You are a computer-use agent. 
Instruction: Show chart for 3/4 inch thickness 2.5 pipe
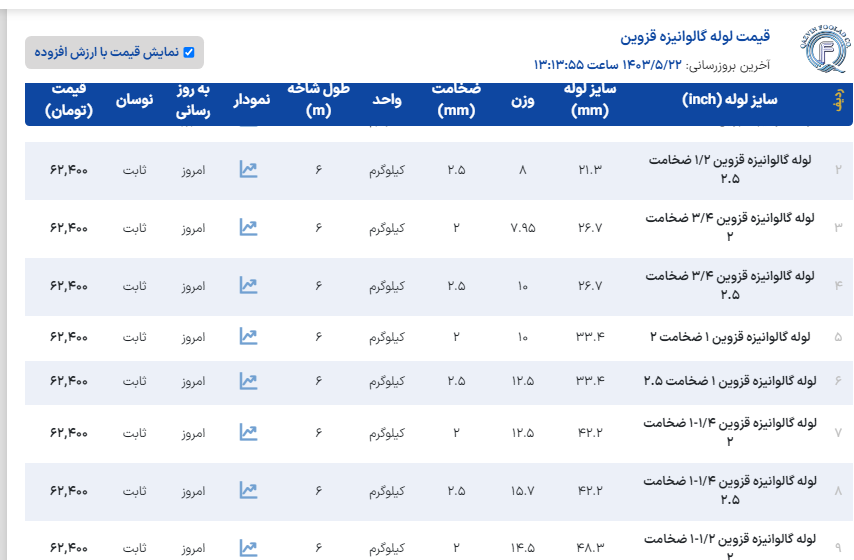(248, 286)
